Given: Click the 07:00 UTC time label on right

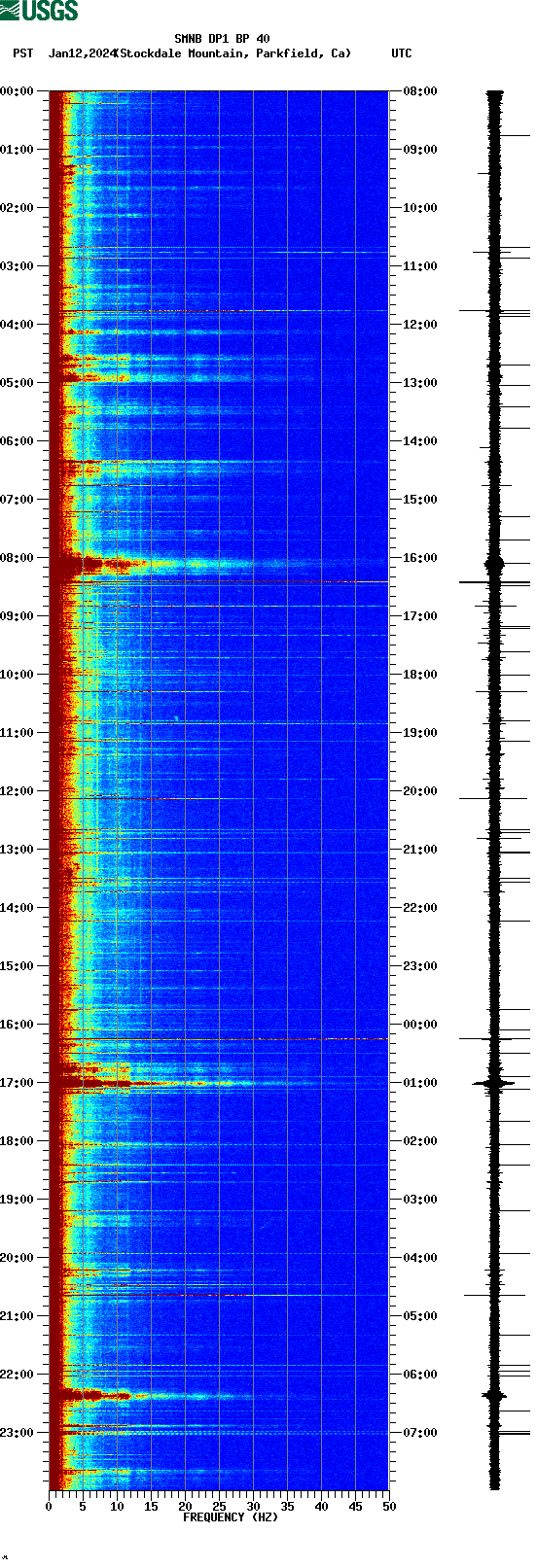Looking at the screenshot, I should click(419, 1433).
